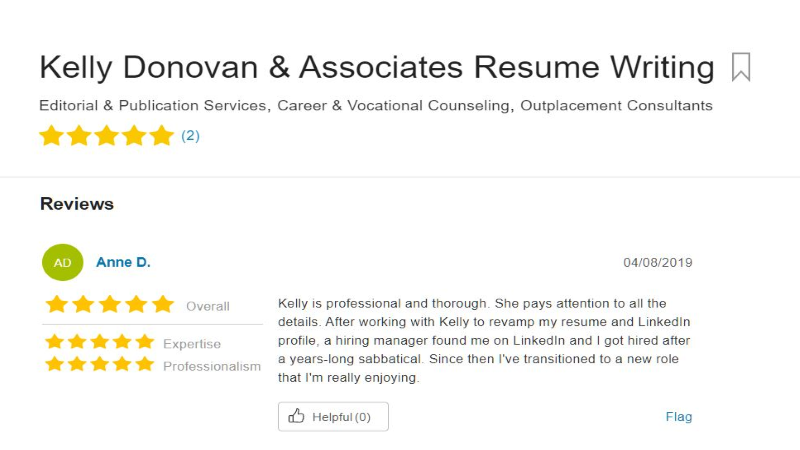
Task: Click the fifth star in Anne's Overall rating
Action: (x=163, y=304)
